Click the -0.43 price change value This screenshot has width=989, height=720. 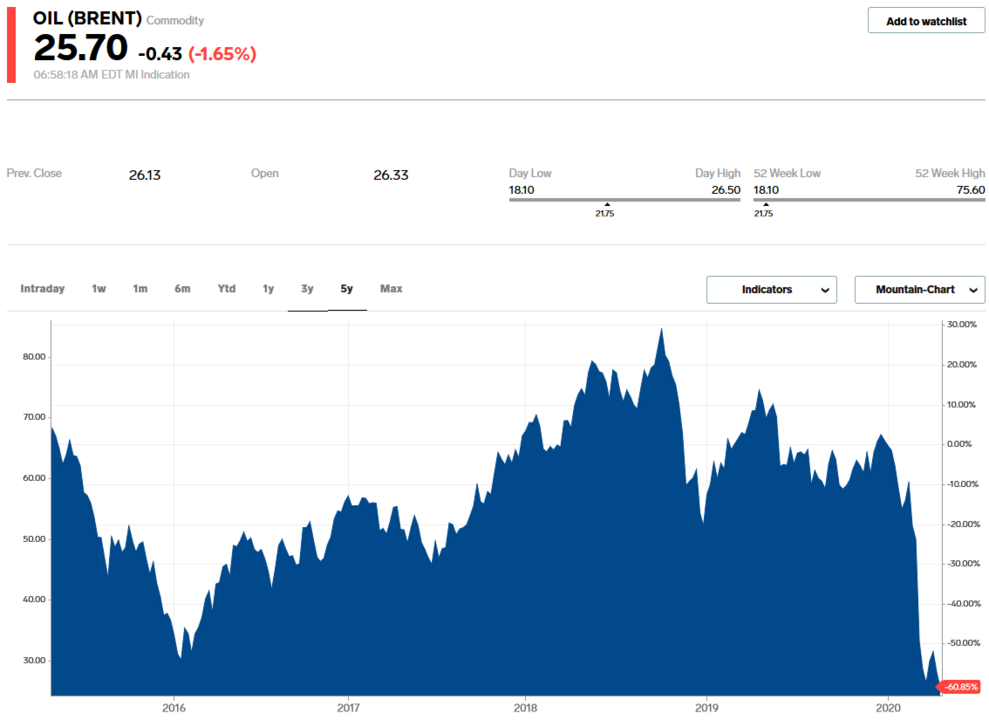160,54
